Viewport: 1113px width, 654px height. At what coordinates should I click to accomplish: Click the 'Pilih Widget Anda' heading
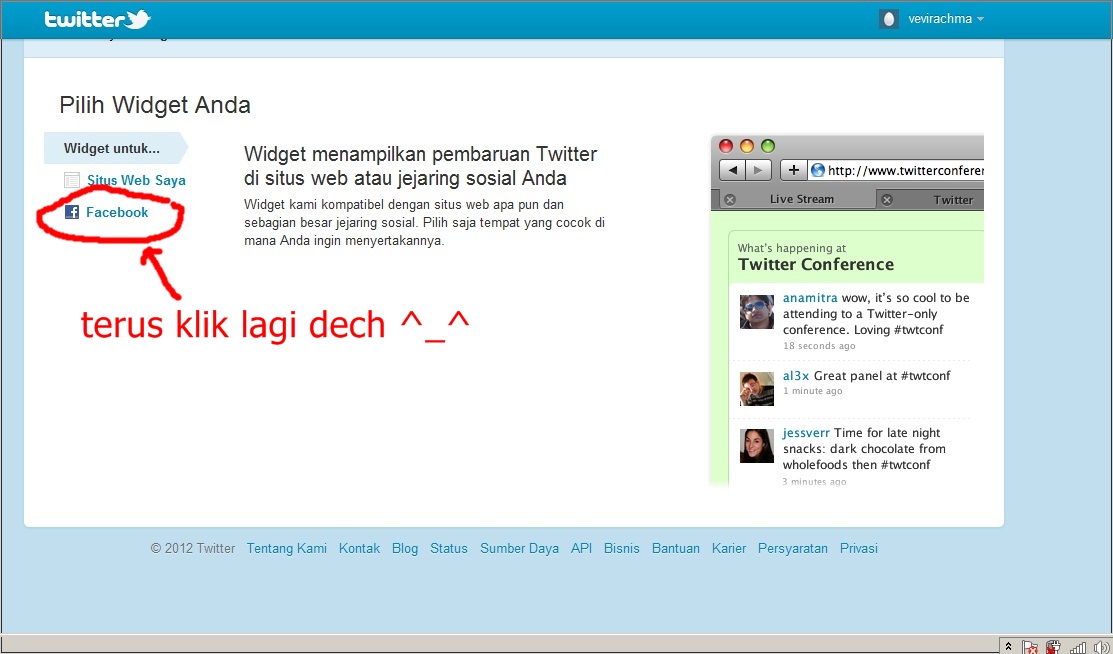(x=155, y=105)
